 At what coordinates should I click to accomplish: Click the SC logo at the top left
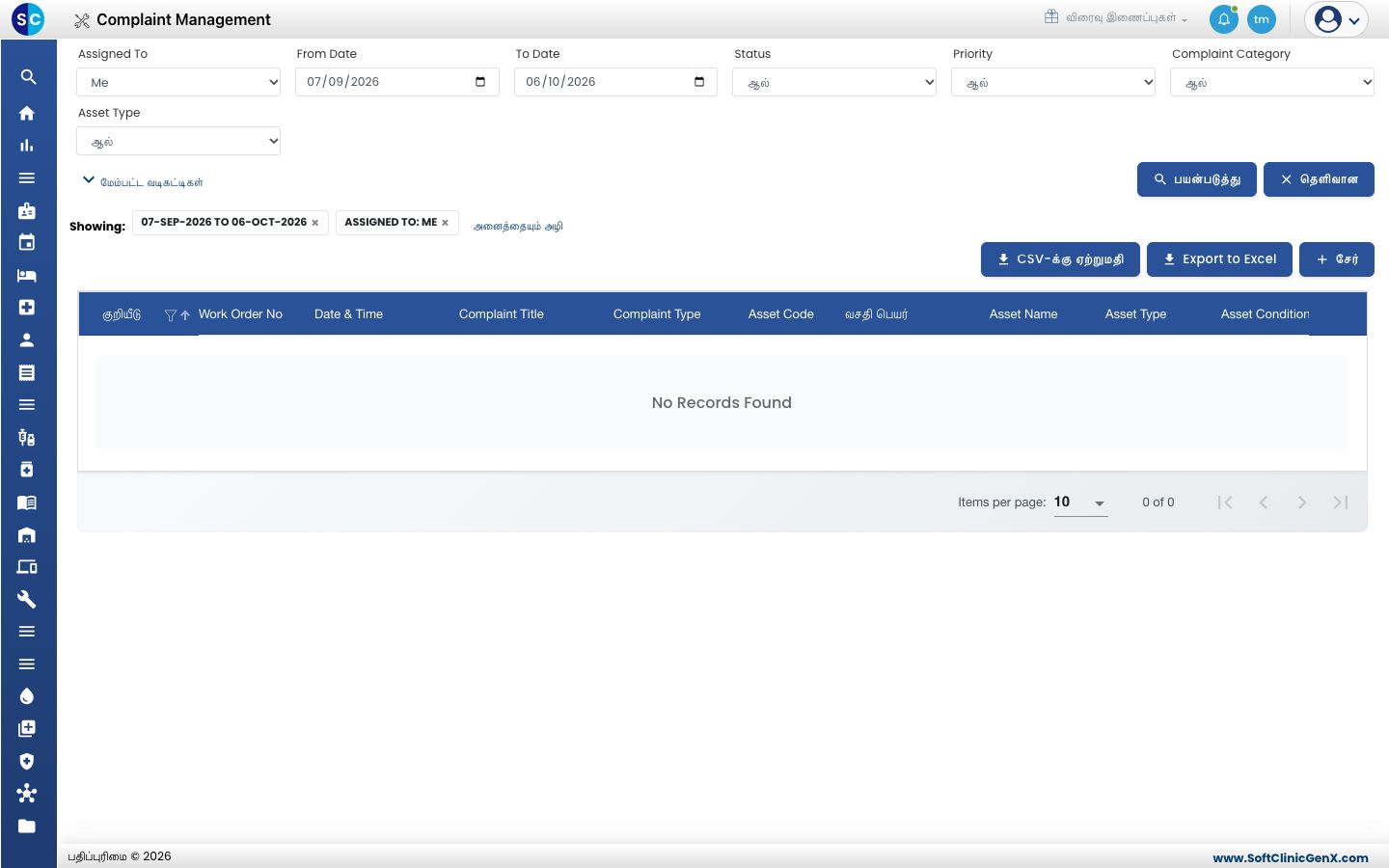coord(28,19)
